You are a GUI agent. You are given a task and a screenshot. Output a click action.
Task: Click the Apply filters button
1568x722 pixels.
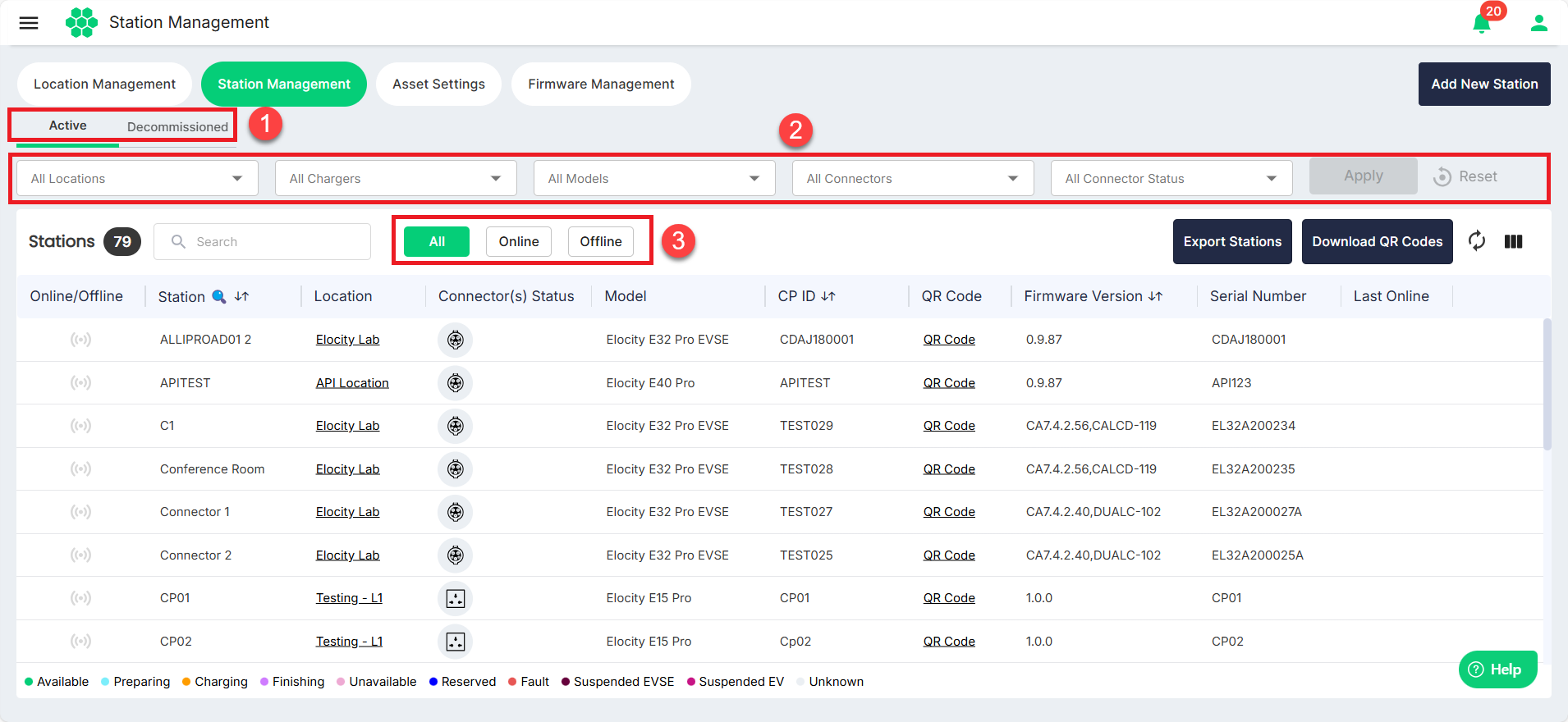pyautogui.click(x=1364, y=176)
